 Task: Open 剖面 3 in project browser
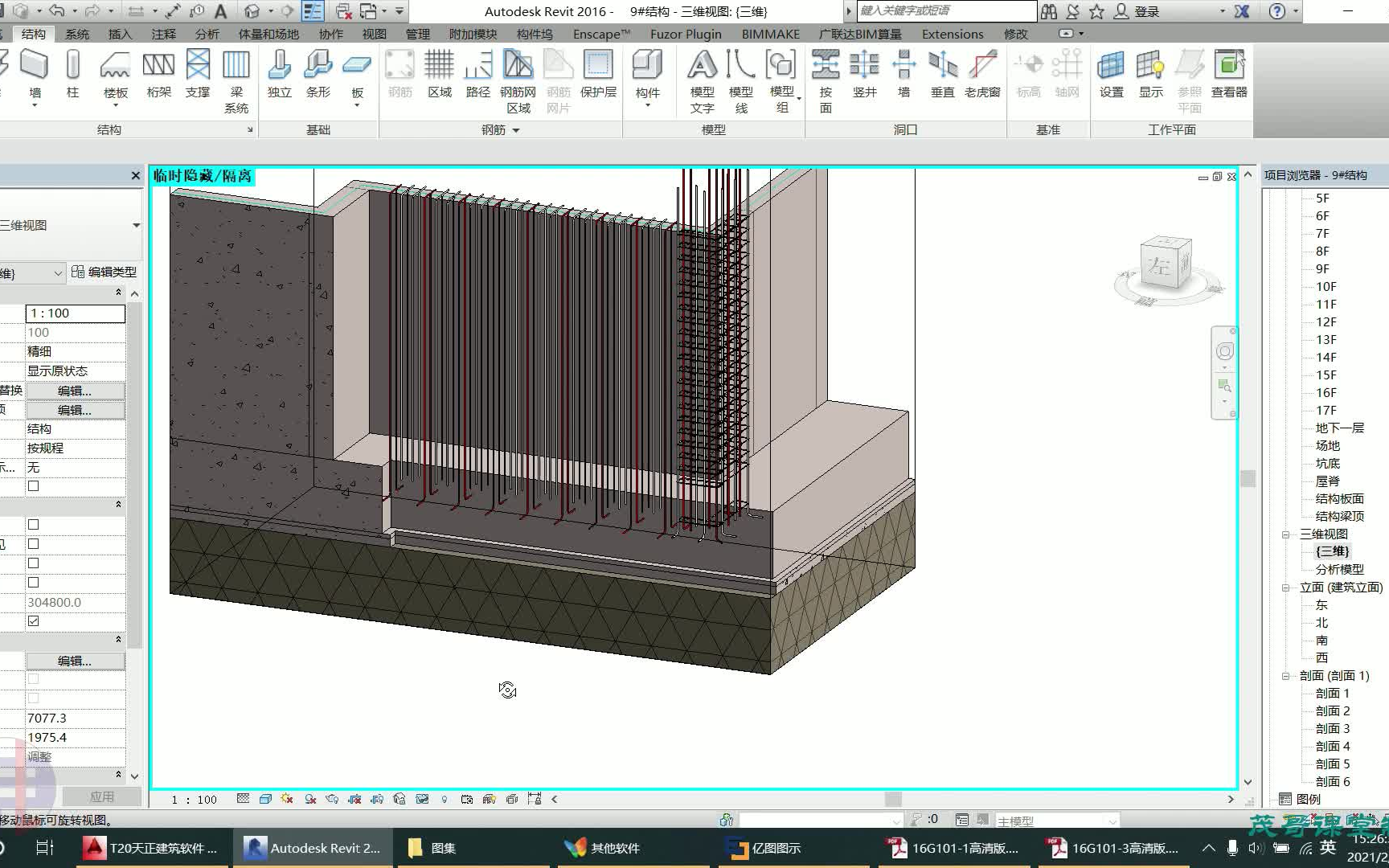tap(1332, 729)
